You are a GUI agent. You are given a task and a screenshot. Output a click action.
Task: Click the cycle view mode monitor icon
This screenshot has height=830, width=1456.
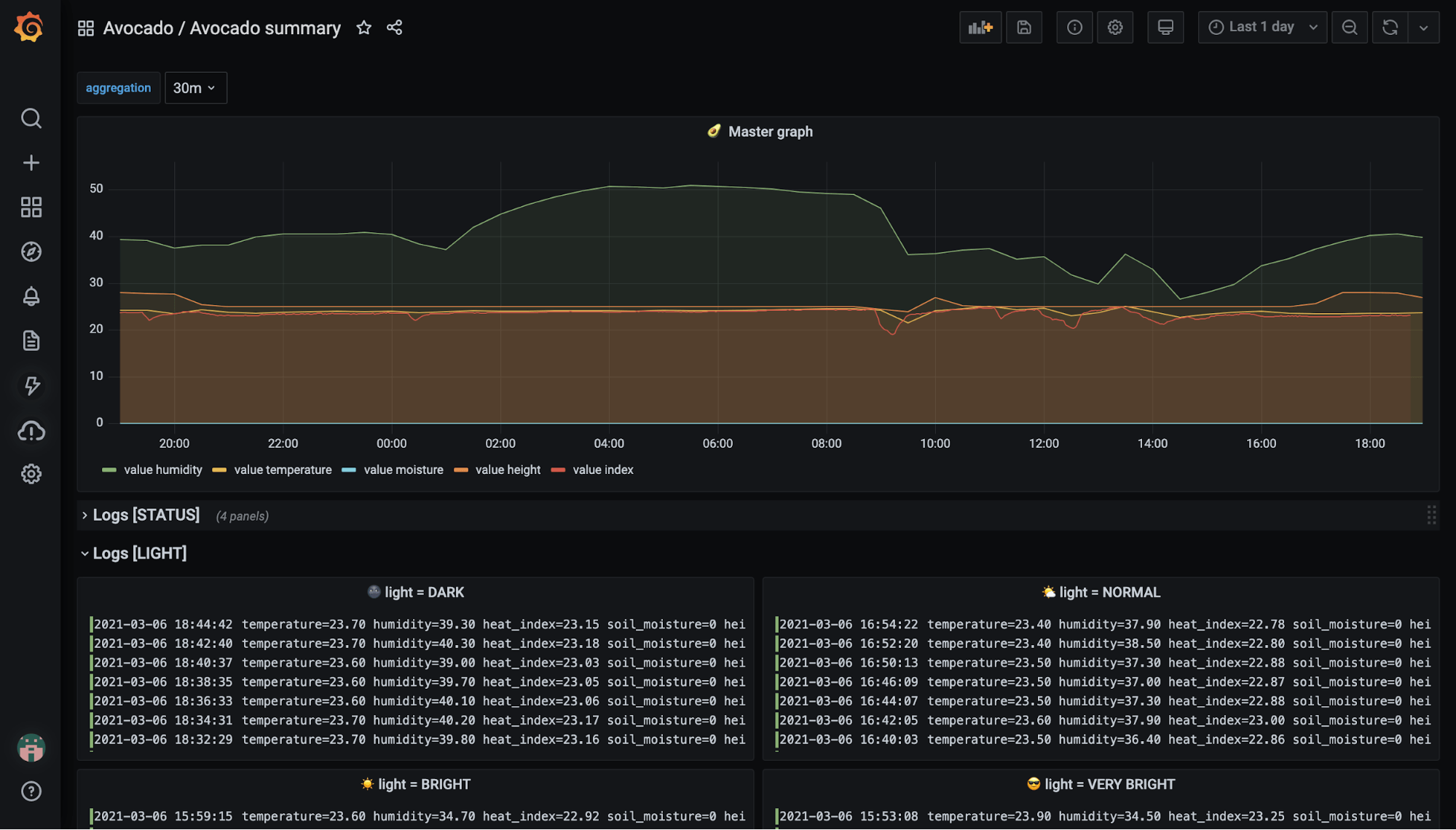(x=1165, y=28)
